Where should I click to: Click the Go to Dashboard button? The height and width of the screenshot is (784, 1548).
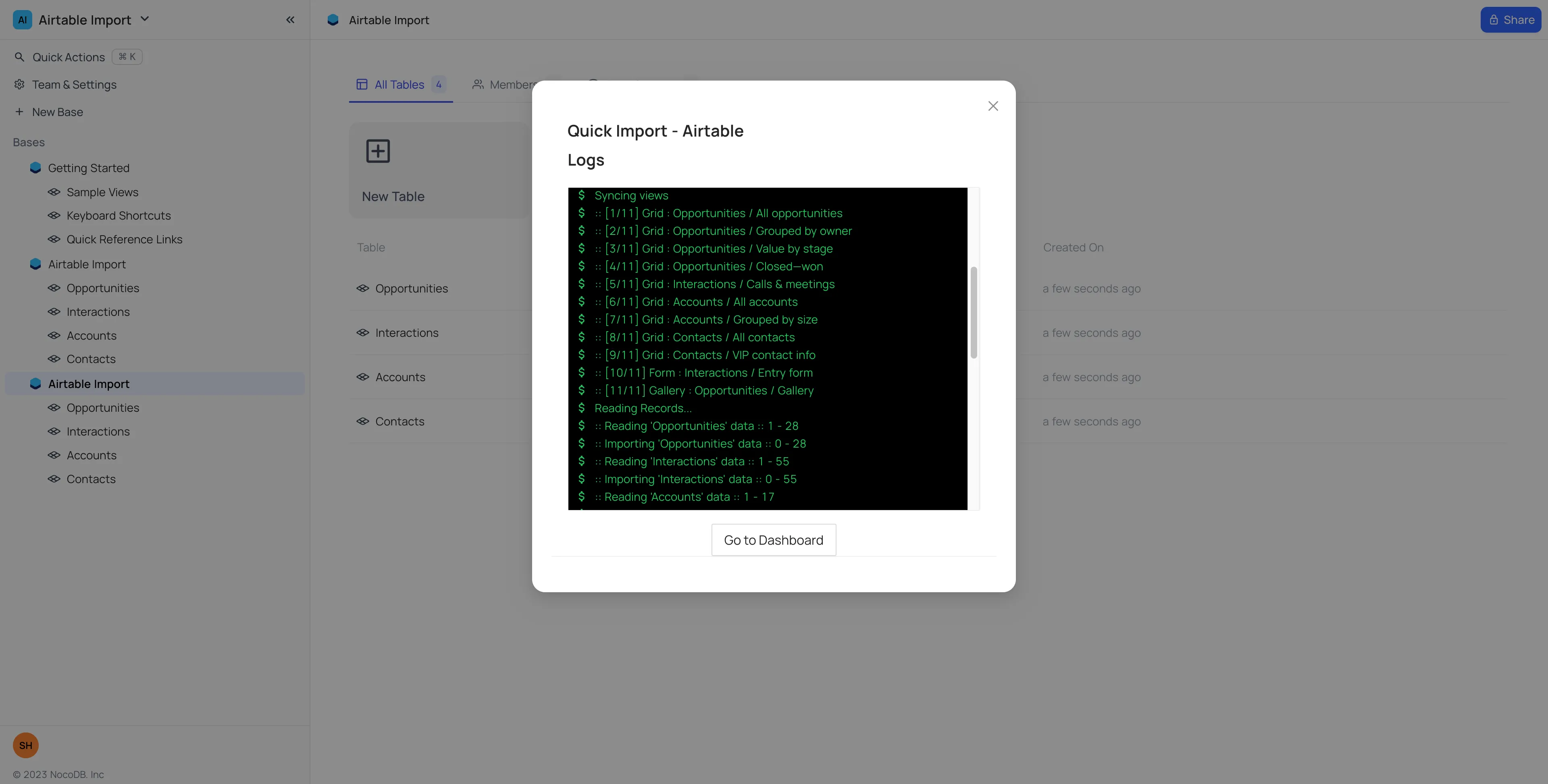click(773, 539)
